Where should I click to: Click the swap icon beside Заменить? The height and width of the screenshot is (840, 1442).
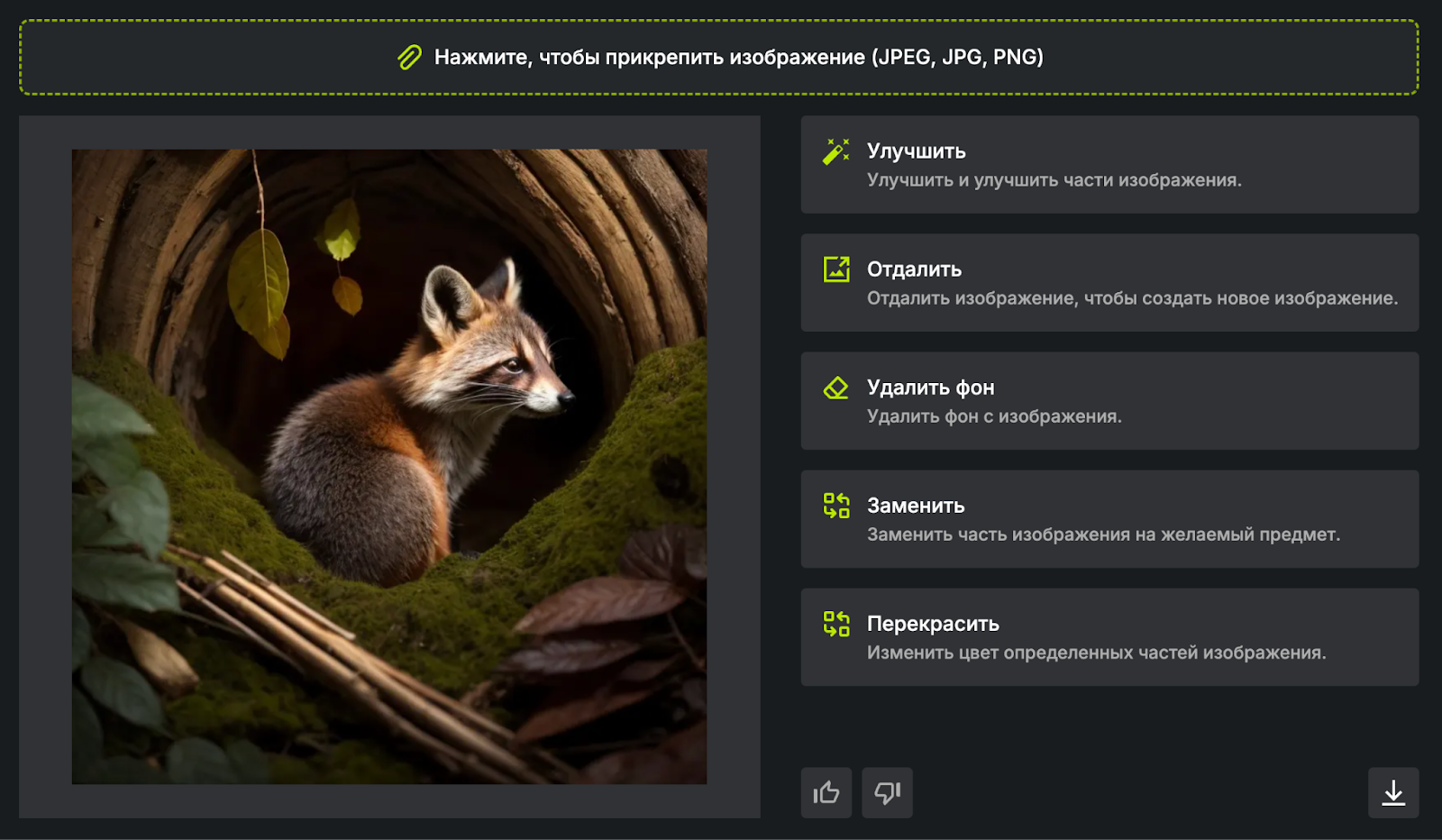coord(836,506)
